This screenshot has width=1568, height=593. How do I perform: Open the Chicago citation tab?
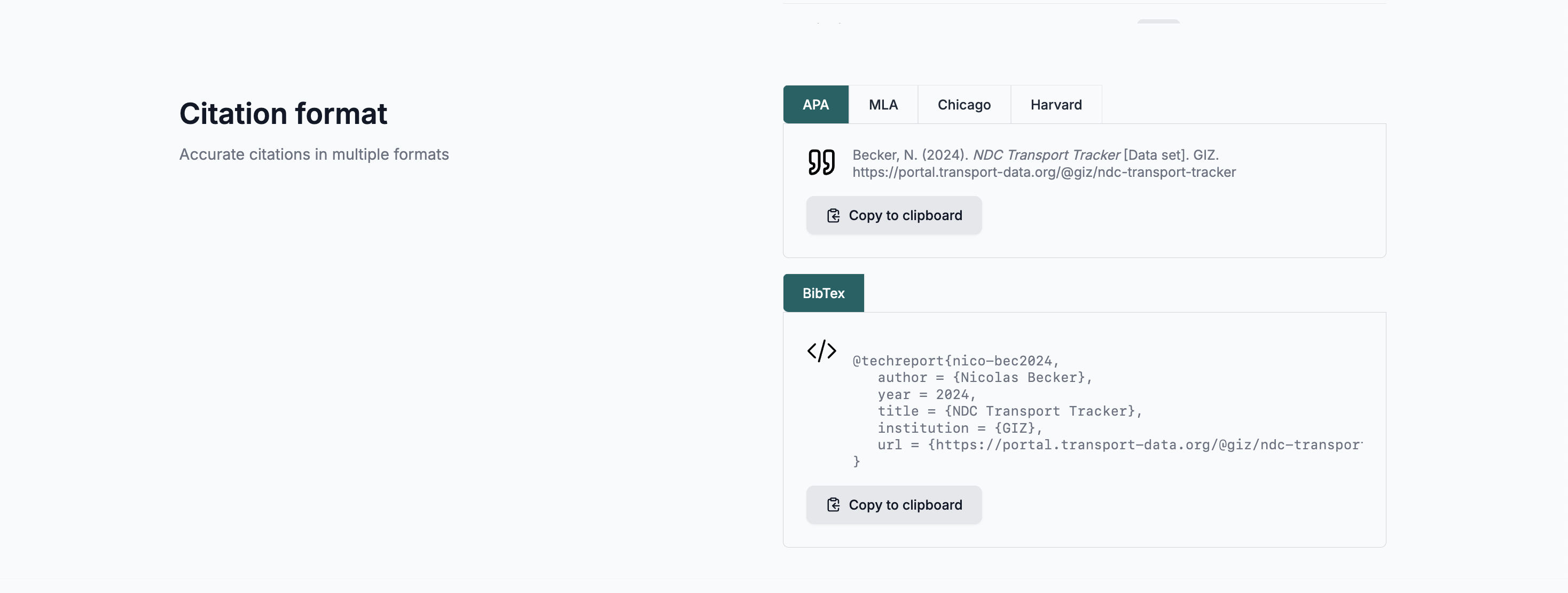click(x=964, y=105)
